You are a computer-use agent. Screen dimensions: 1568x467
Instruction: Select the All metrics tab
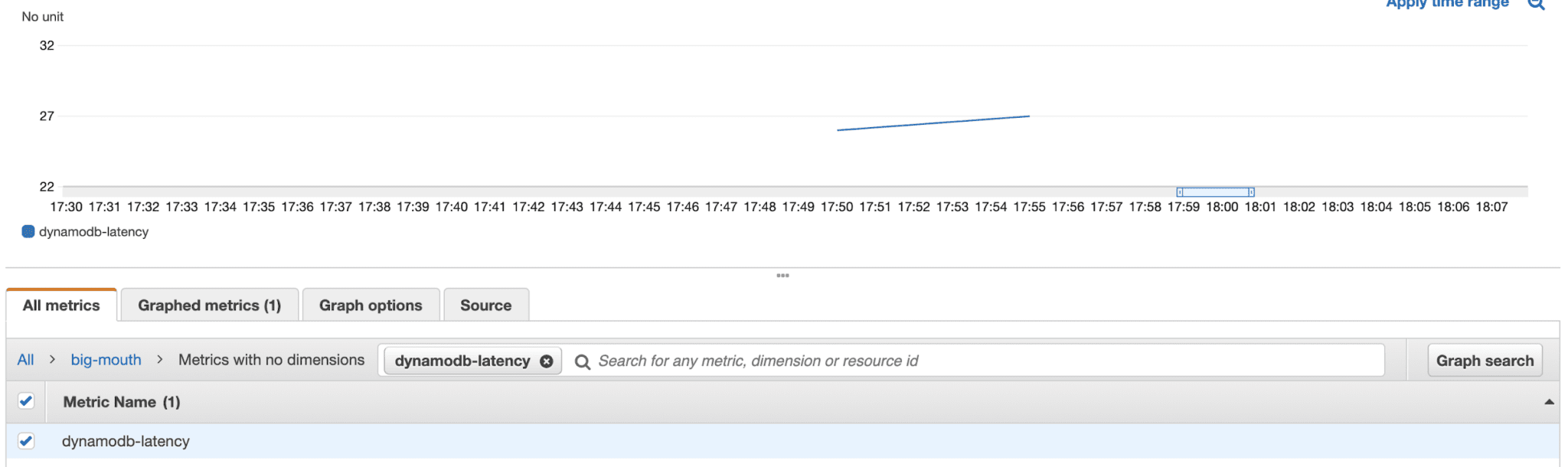(x=61, y=305)
